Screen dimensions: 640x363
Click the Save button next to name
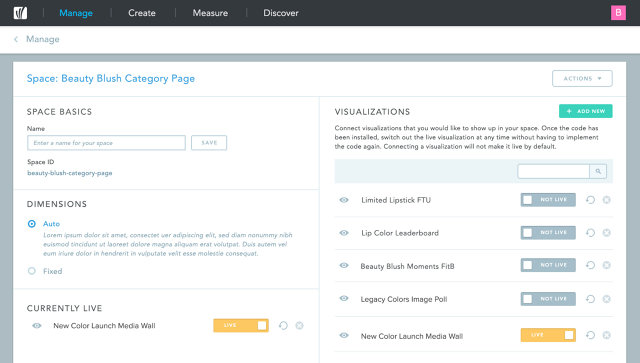[x=209, y=143]
